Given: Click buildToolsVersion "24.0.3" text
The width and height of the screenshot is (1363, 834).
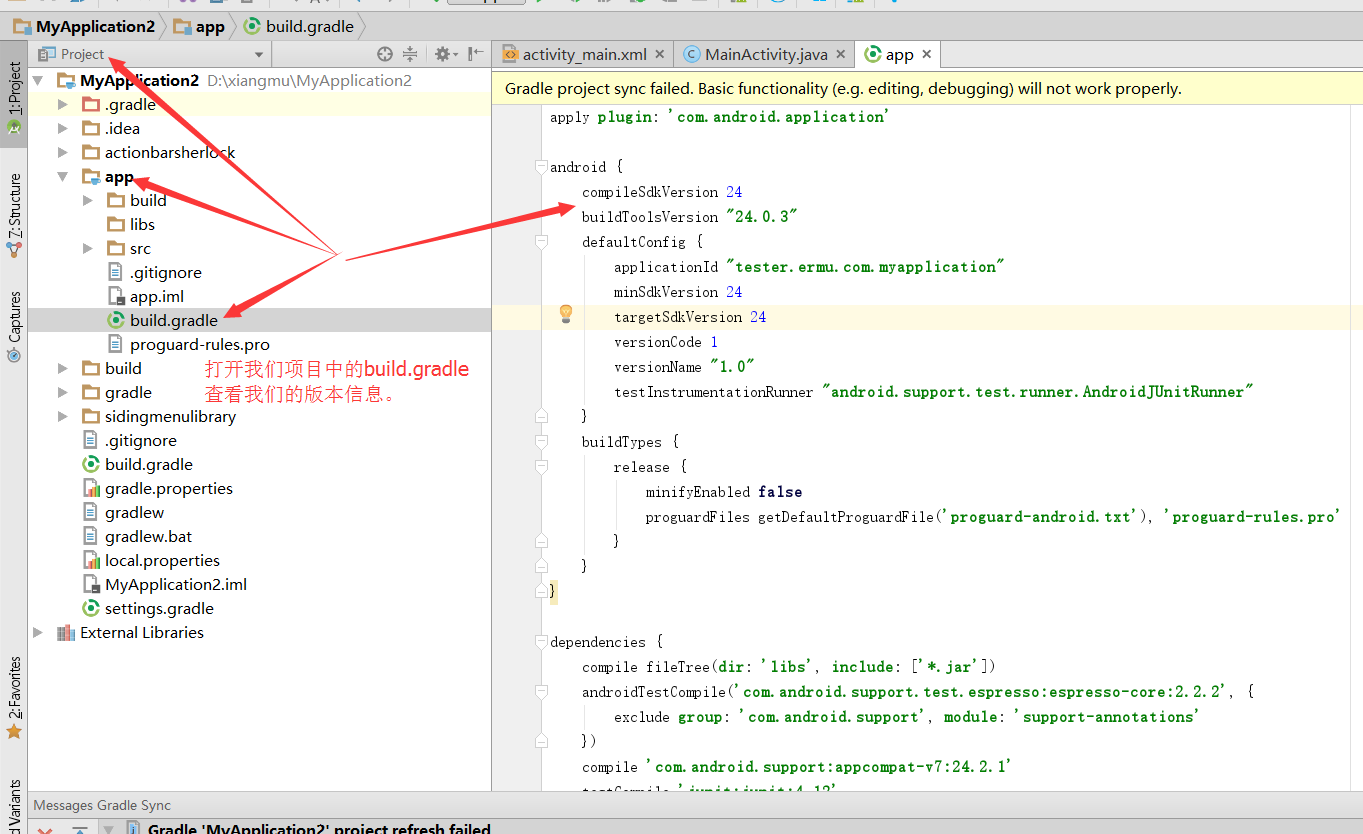Looking at the screenshot, I should 690,217.
